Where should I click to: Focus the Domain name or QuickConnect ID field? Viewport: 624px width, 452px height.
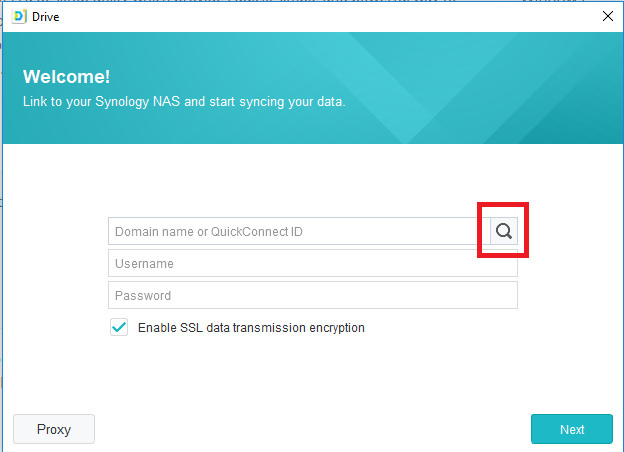tap(299, 231)
